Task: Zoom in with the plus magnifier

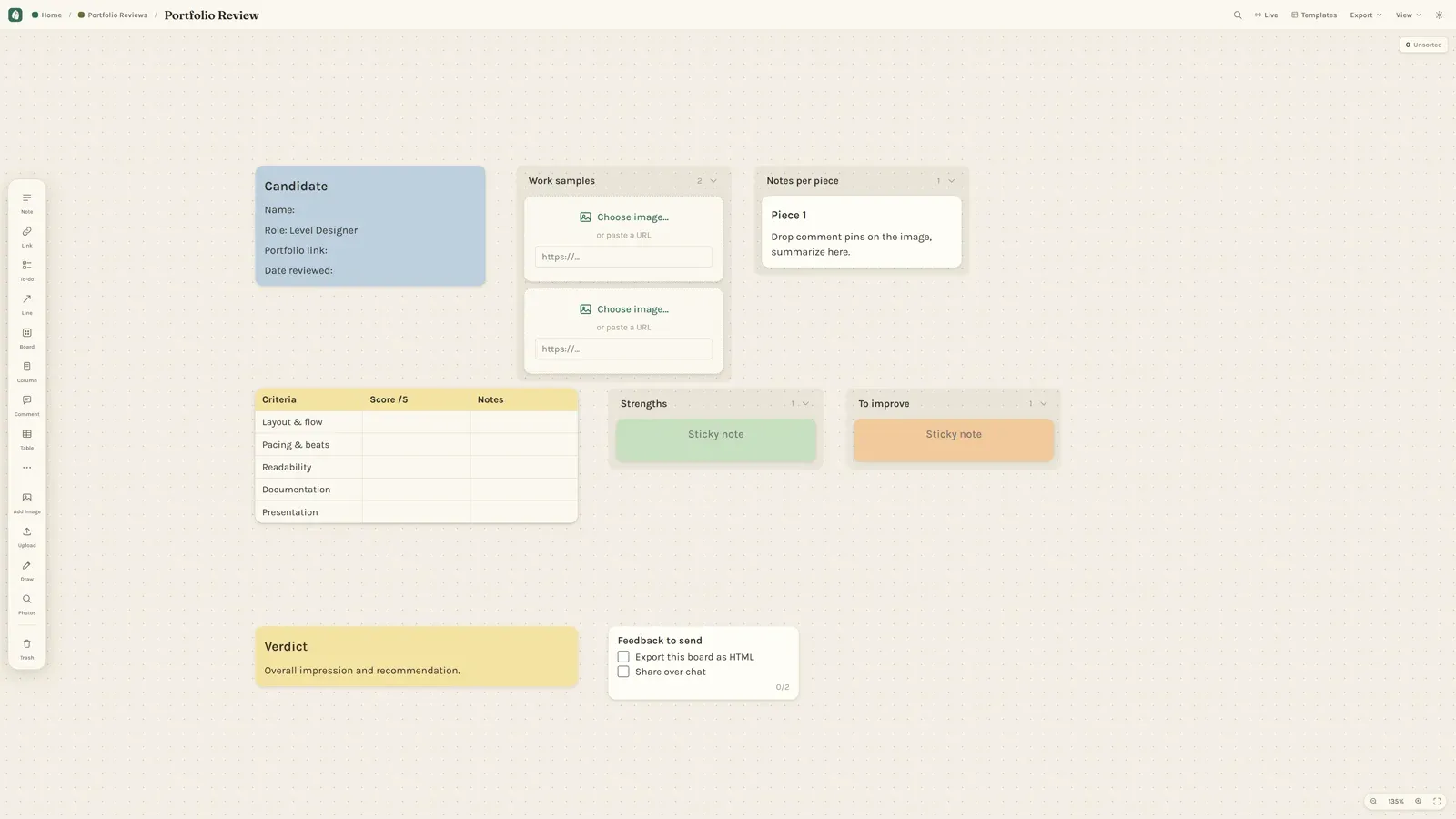Action: click(x=1418, y=802)
